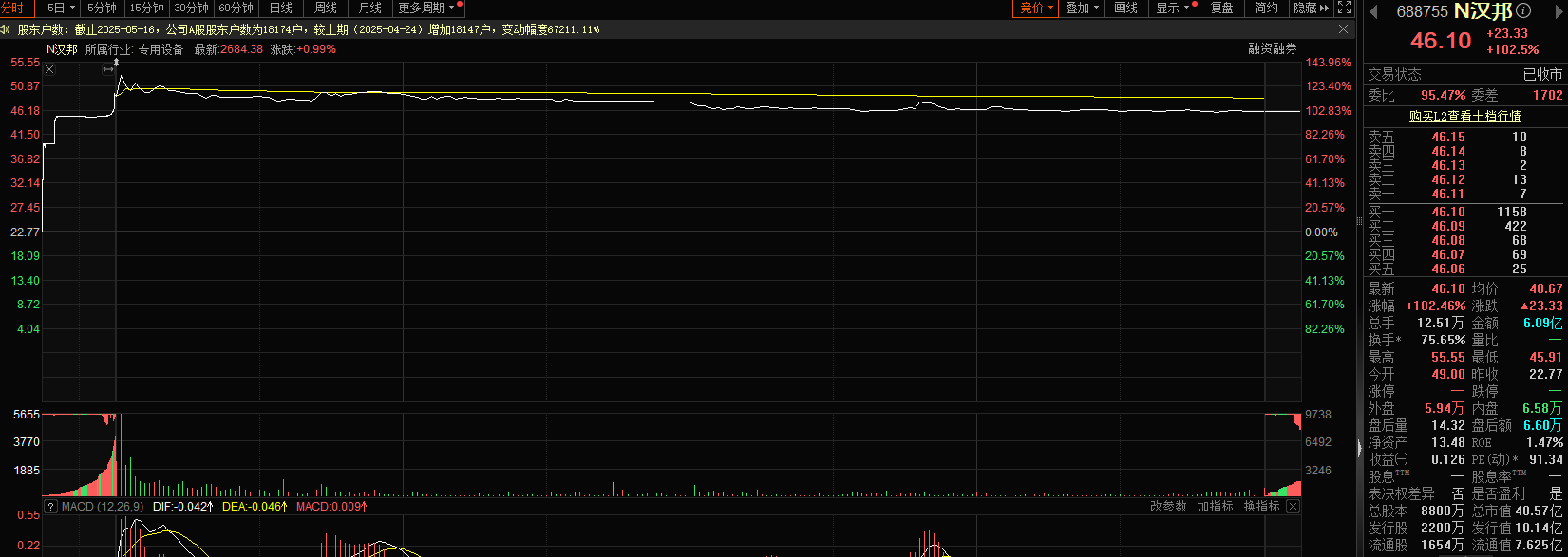Click 购买L2查看十档行情 link

point(1464,116)
